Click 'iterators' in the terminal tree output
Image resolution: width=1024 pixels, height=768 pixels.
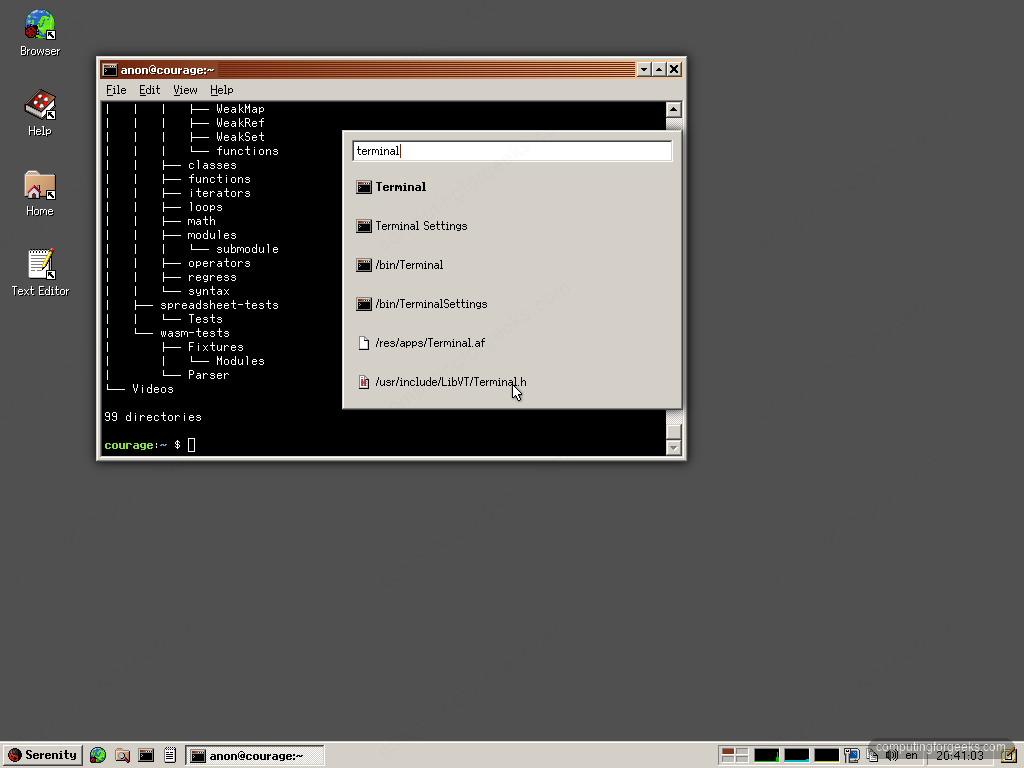tap(219, 193)
